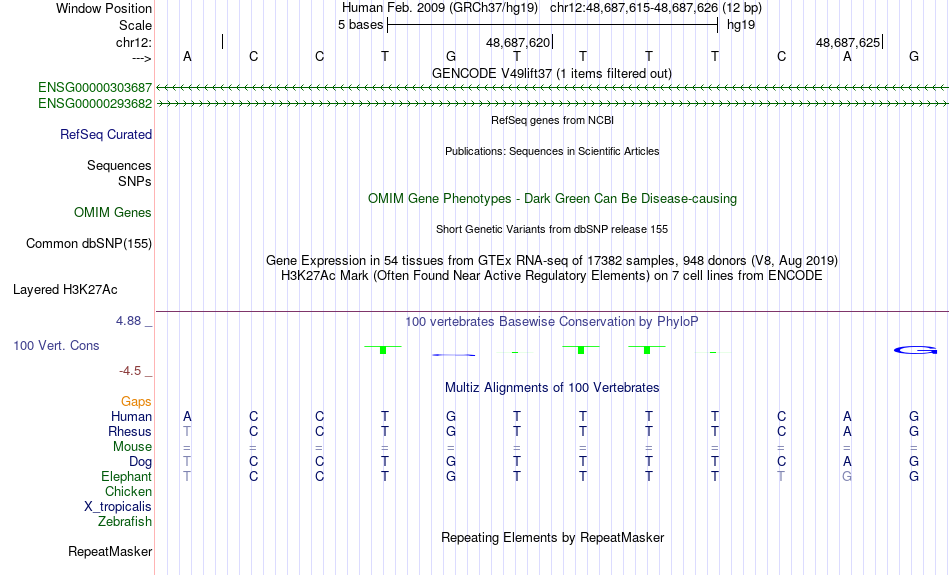This screenshot has height=575, width=950.
Task: Click the faded T base in Rhesus row
Action: coord(187,431)
